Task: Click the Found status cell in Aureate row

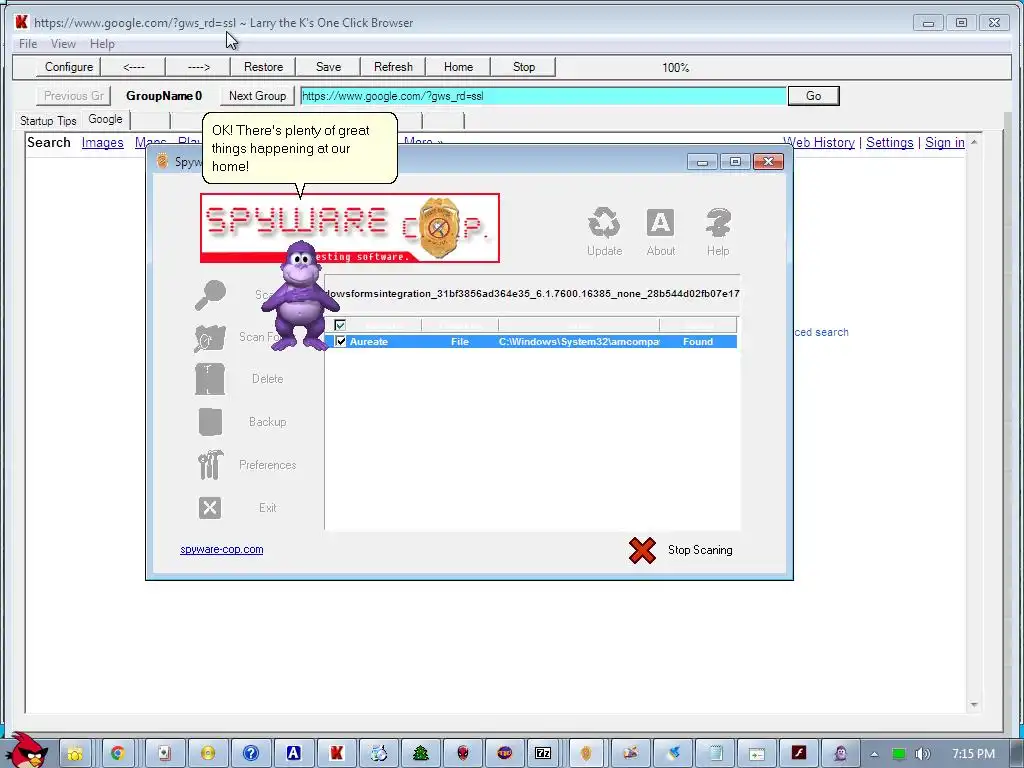Action: (x=698, y=342)
